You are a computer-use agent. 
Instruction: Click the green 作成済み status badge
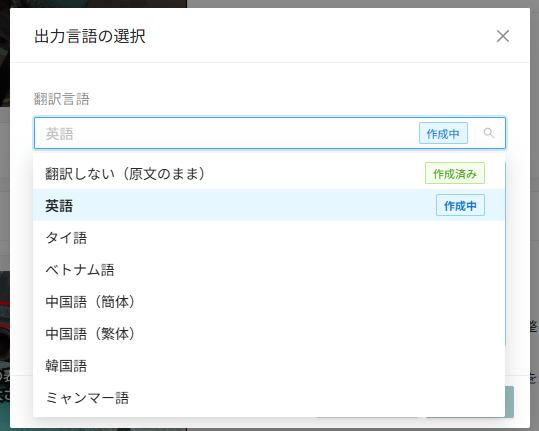pos(455,173)
